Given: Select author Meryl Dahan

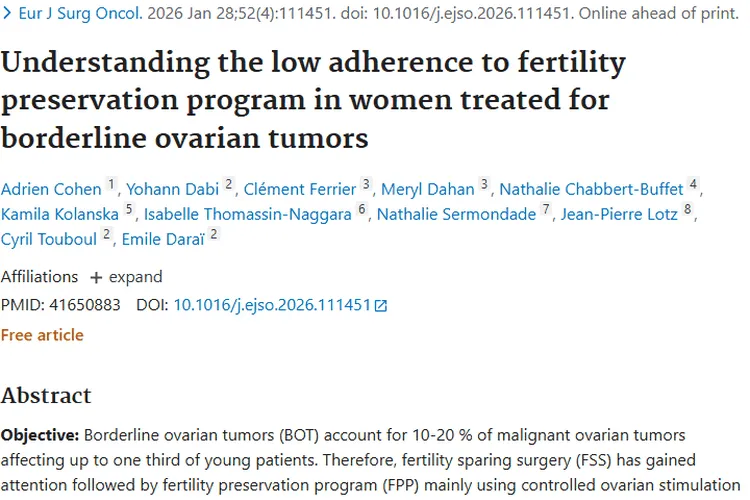Looking at the screenshot, I should (x=432, y=189).
